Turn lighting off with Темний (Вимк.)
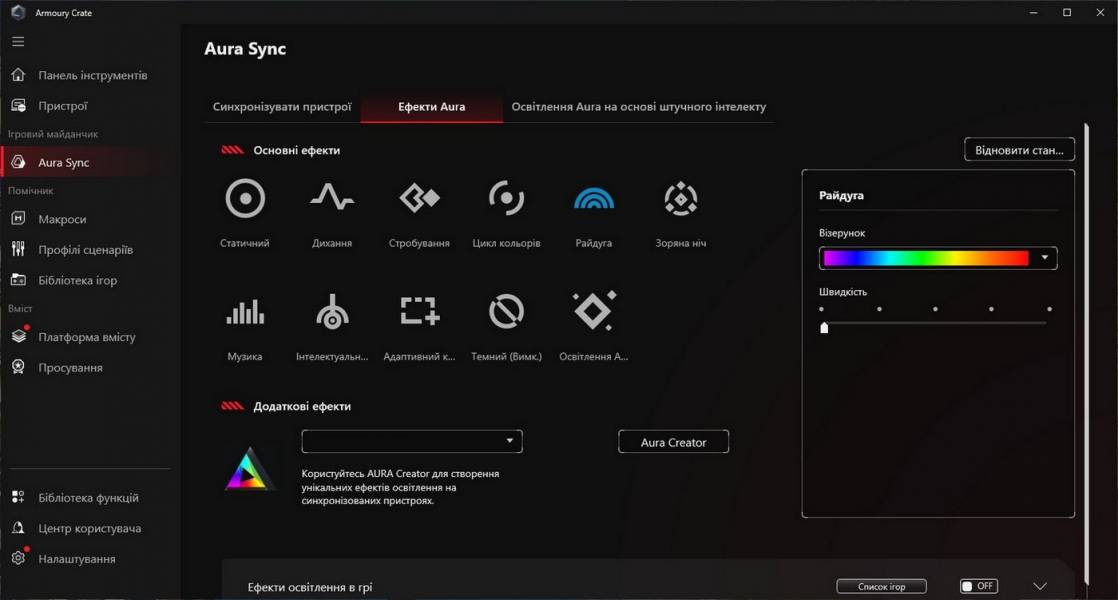Image resolution: width=1118 pixels, height=600 pixels. [x=506, y=311]
